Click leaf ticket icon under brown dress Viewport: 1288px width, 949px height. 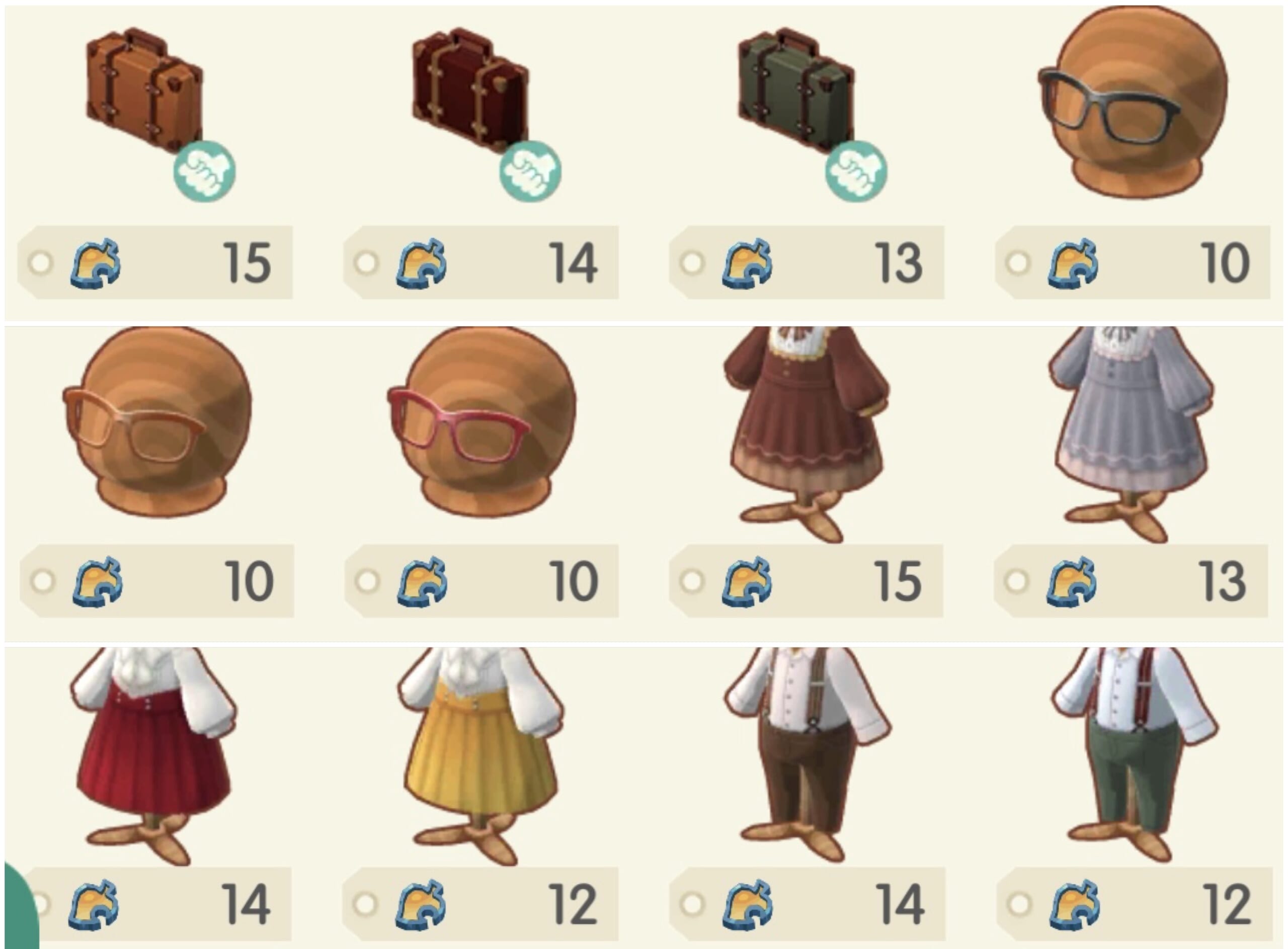point(747,581)
